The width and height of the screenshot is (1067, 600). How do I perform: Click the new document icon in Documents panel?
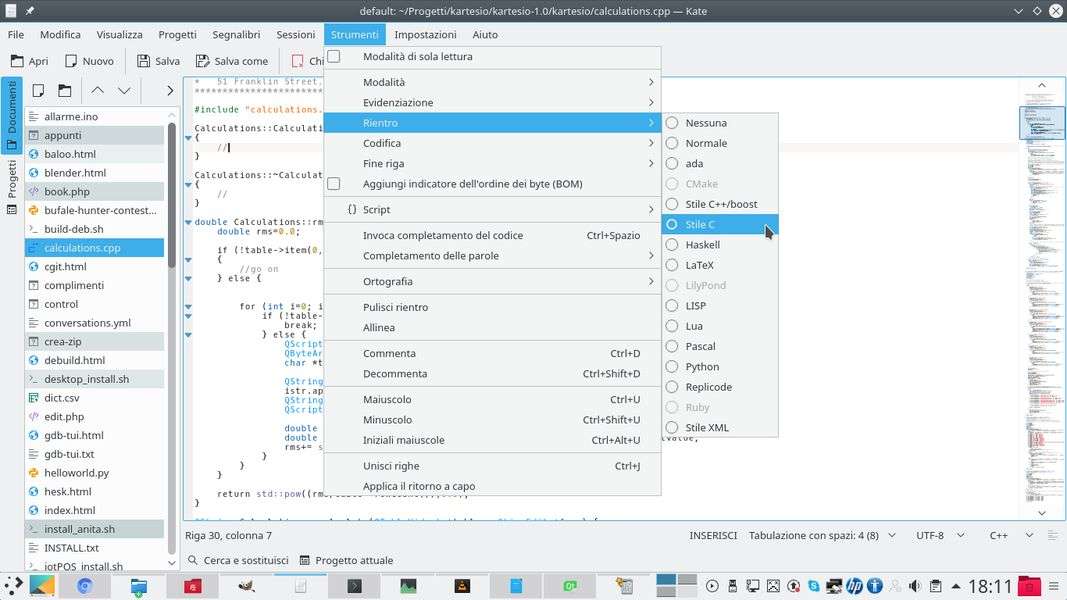pyautogui.click(x=38, y=90)
